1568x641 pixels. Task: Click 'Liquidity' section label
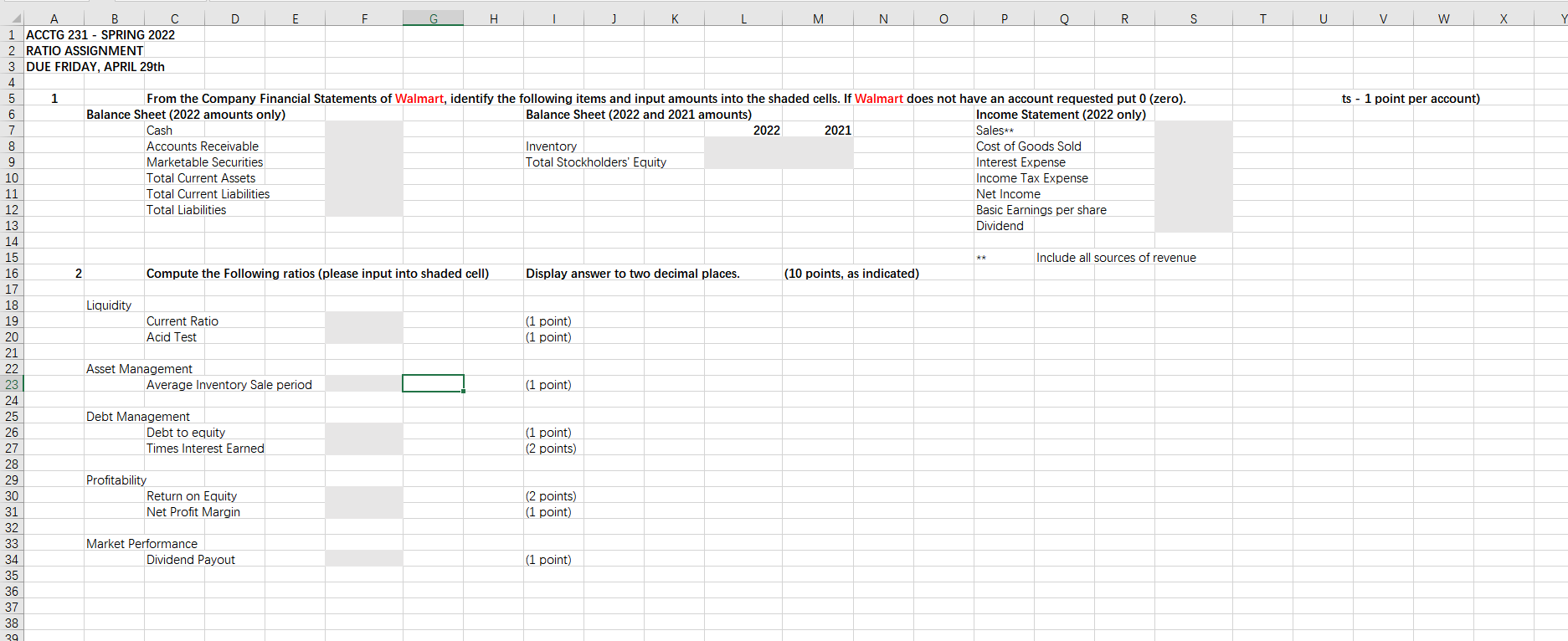(109, 305)
